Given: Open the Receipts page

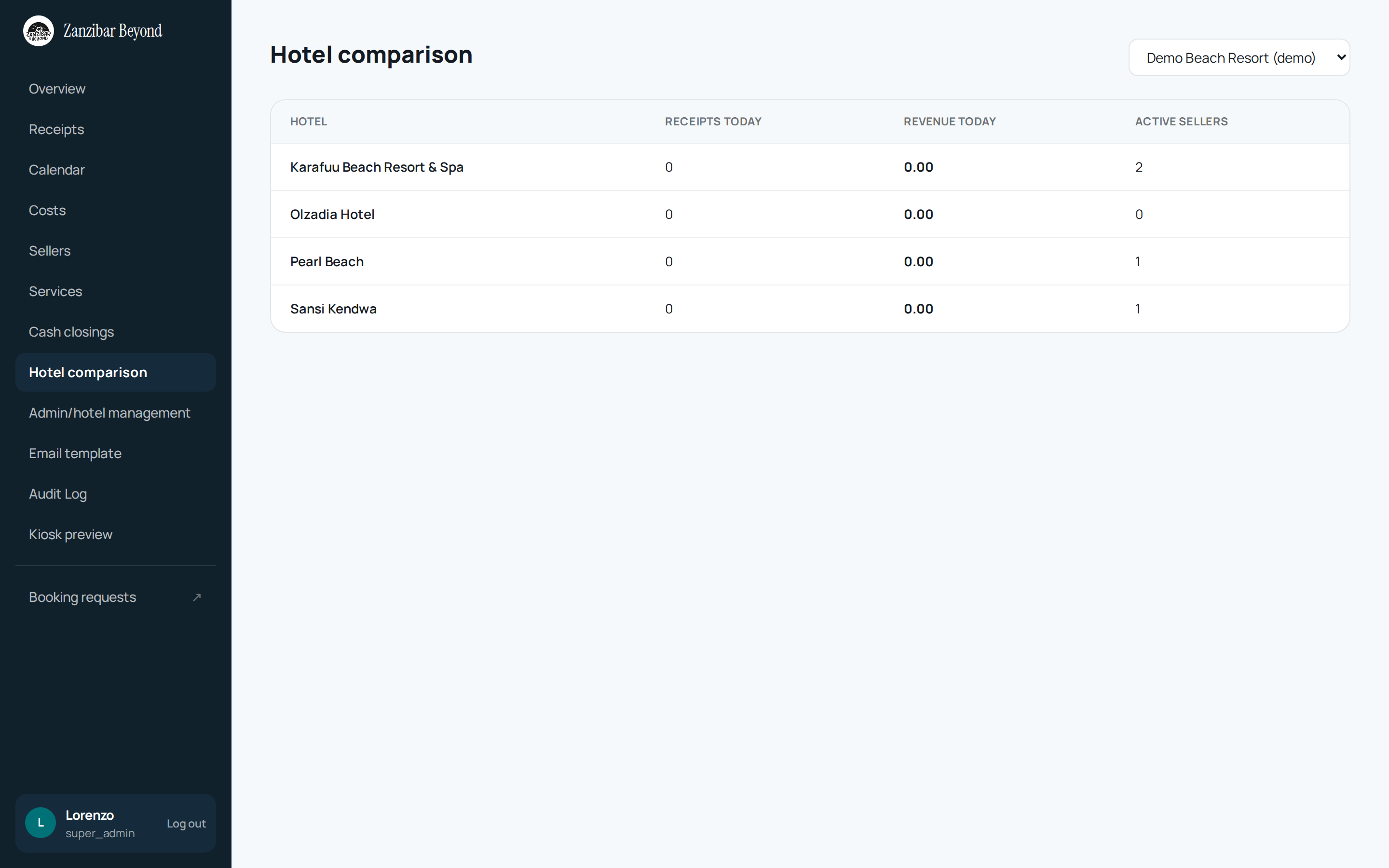Looking at the screenshot, I should 115,129.
